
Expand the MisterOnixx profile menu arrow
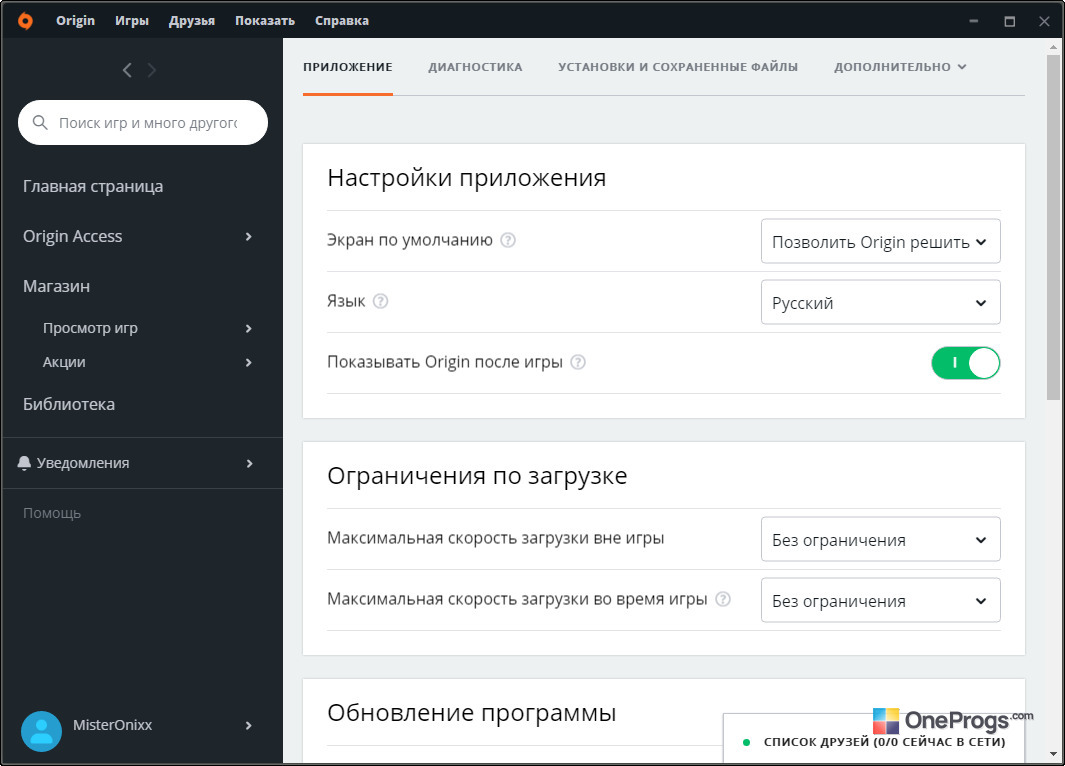click(249, 725)
